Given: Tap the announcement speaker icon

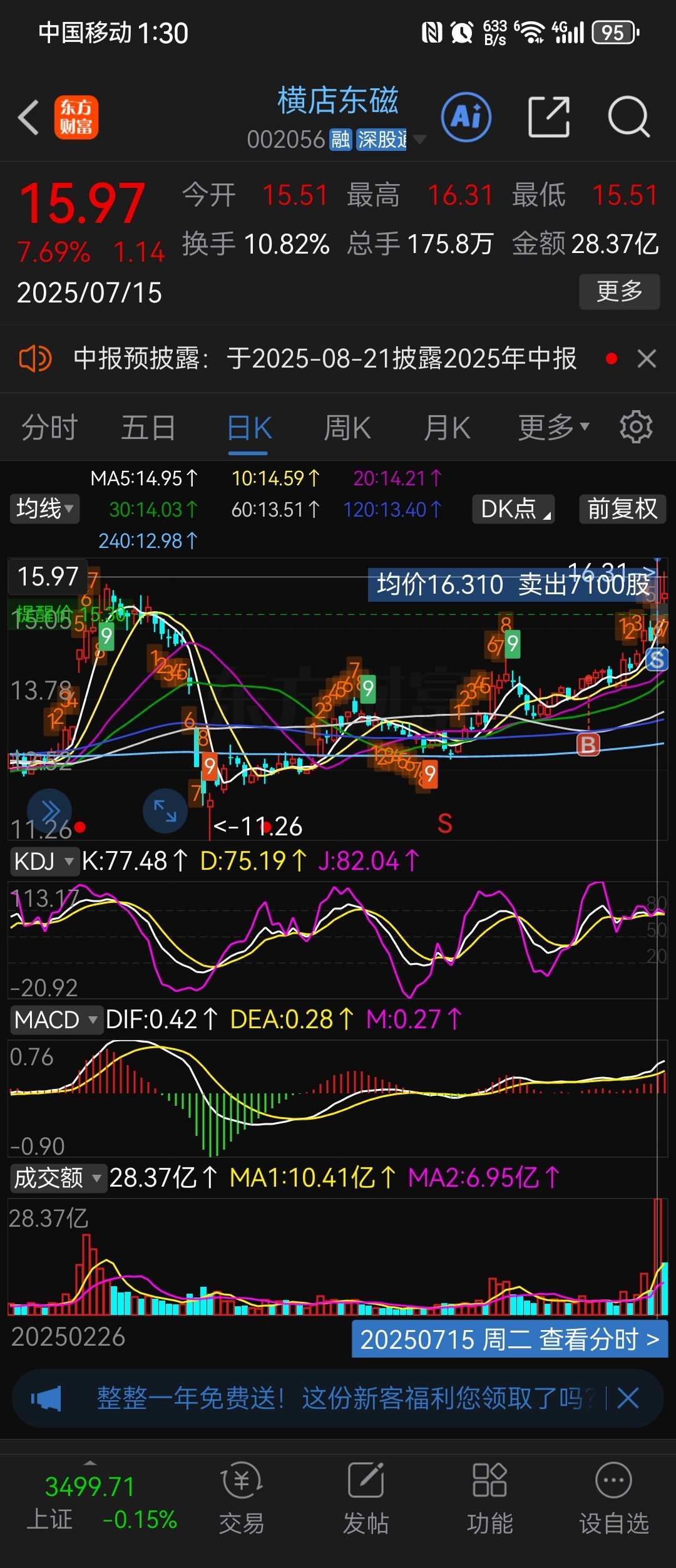Looking at the screenshot, I should pos(35,359).
